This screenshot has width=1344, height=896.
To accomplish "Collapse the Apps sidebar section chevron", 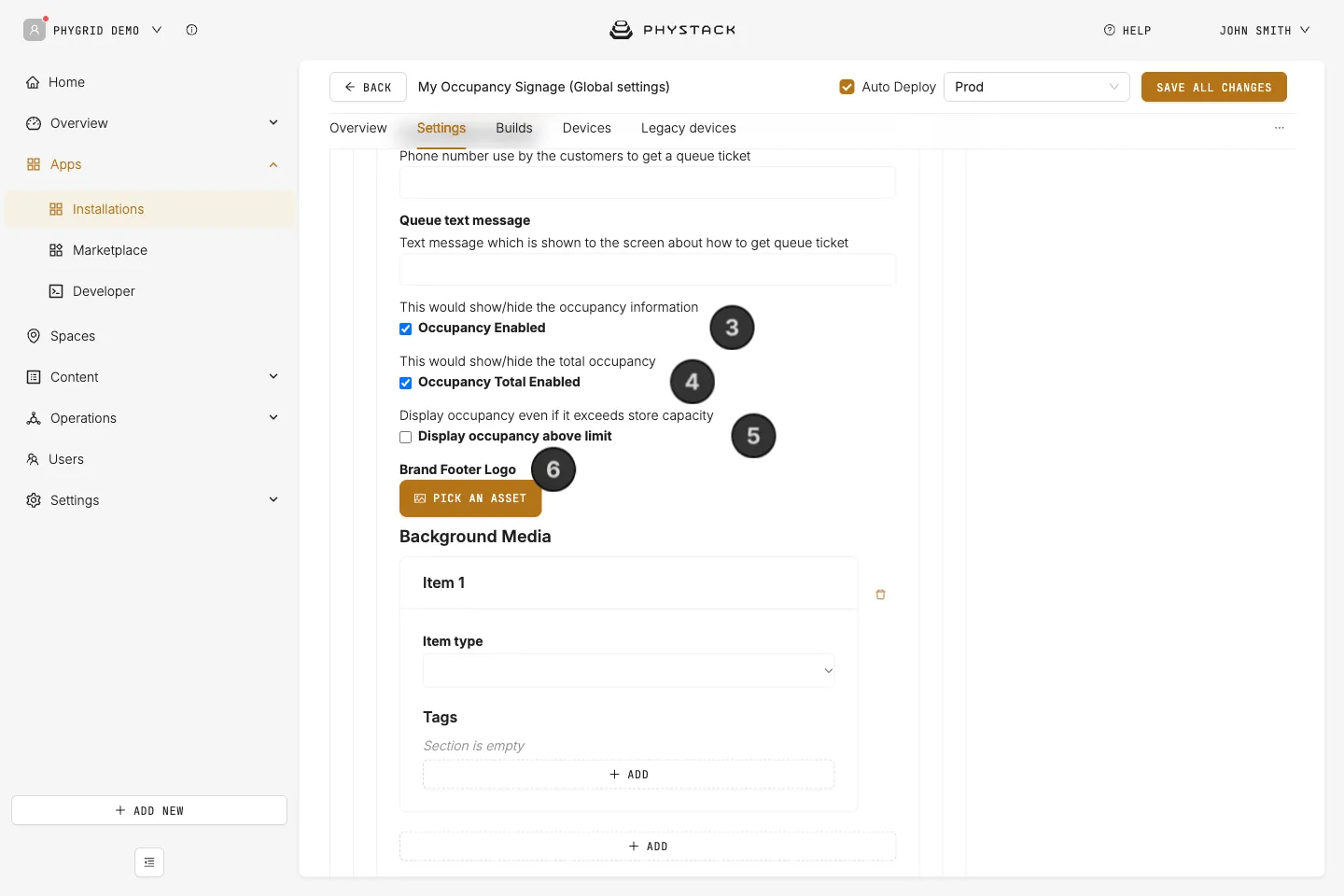I will click(273, 164).
